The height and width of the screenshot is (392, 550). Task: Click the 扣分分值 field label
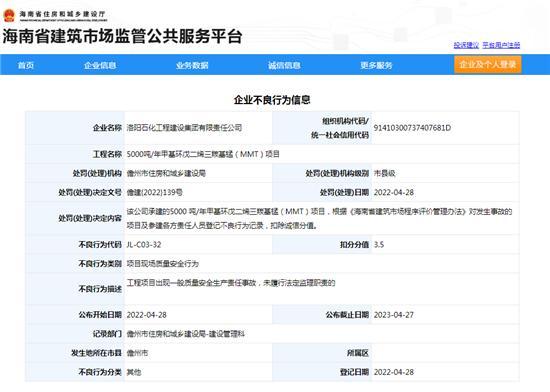[354, 244]
